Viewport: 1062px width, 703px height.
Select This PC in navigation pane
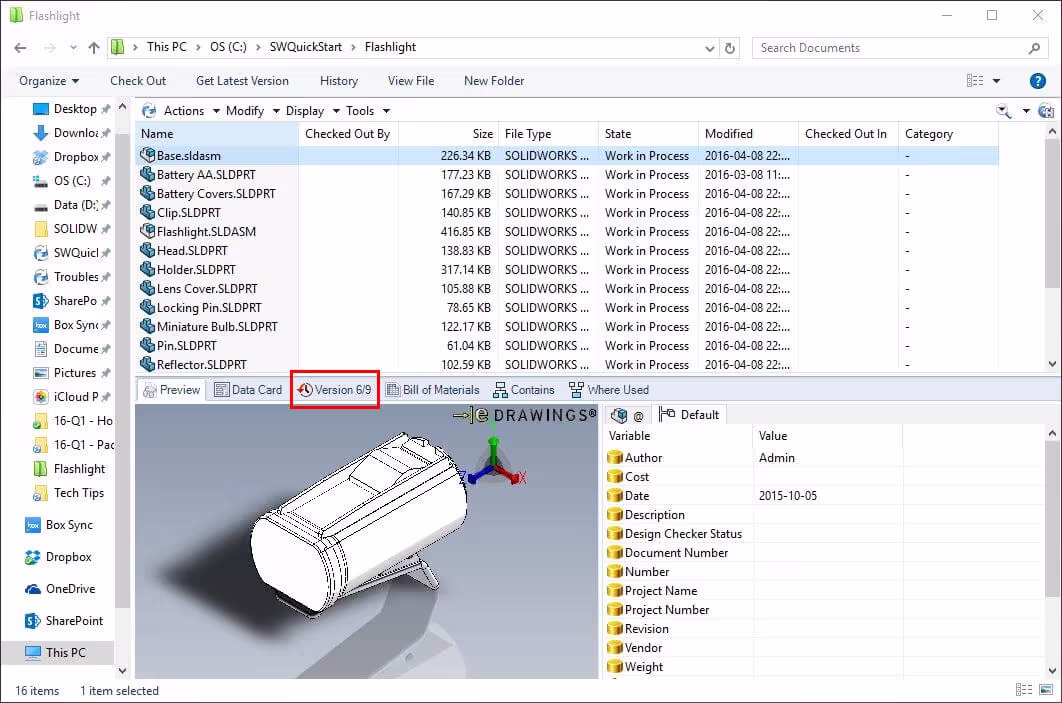click(x=58, y=652)
